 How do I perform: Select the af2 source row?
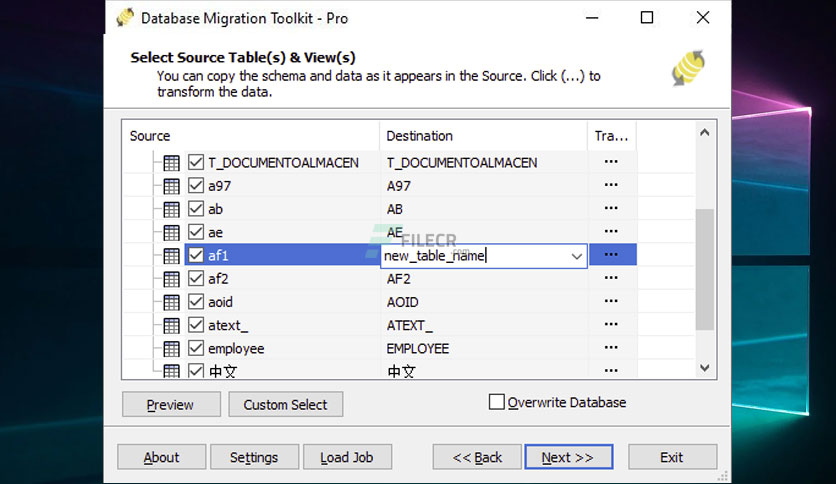tap(218, 279)
